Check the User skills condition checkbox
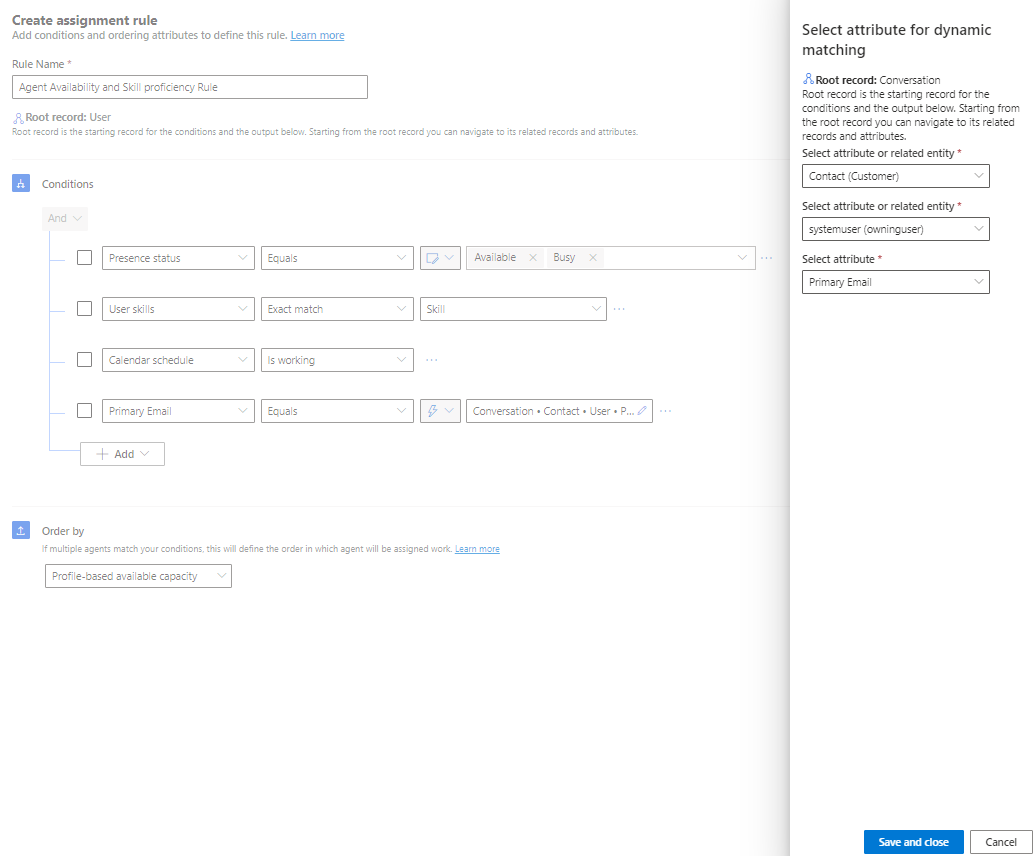 click(84, 308)
